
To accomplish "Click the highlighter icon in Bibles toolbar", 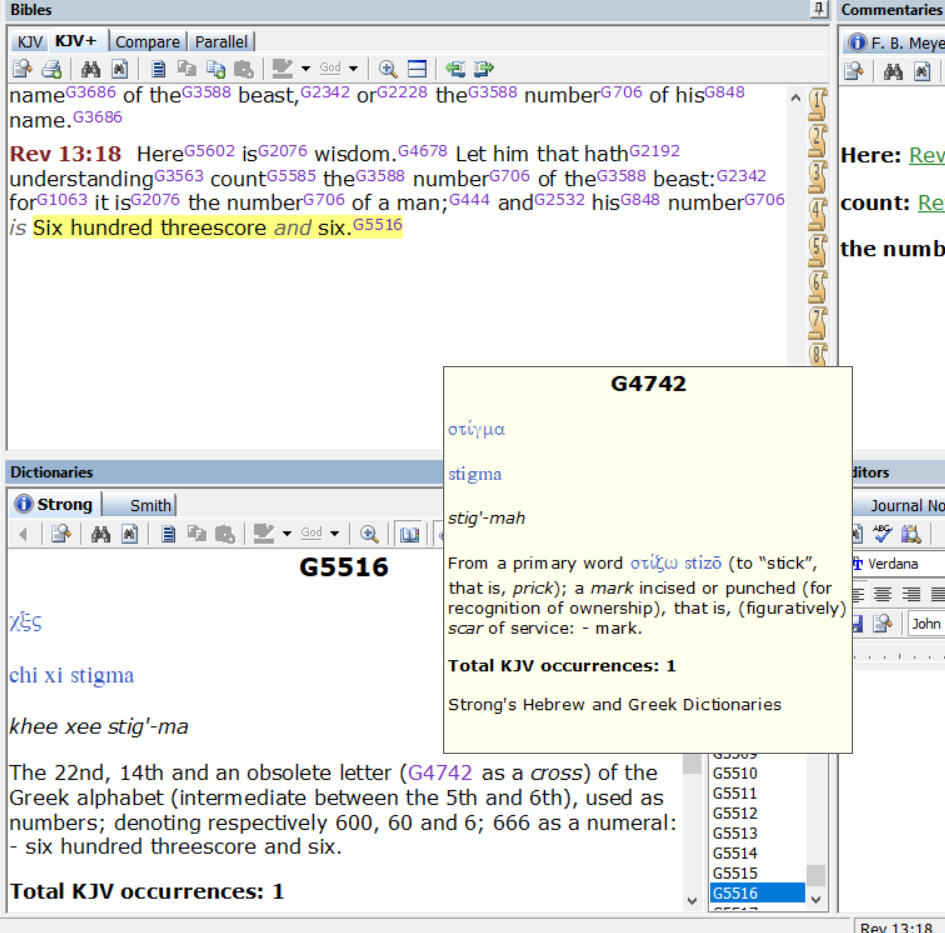I will [282, 69].
